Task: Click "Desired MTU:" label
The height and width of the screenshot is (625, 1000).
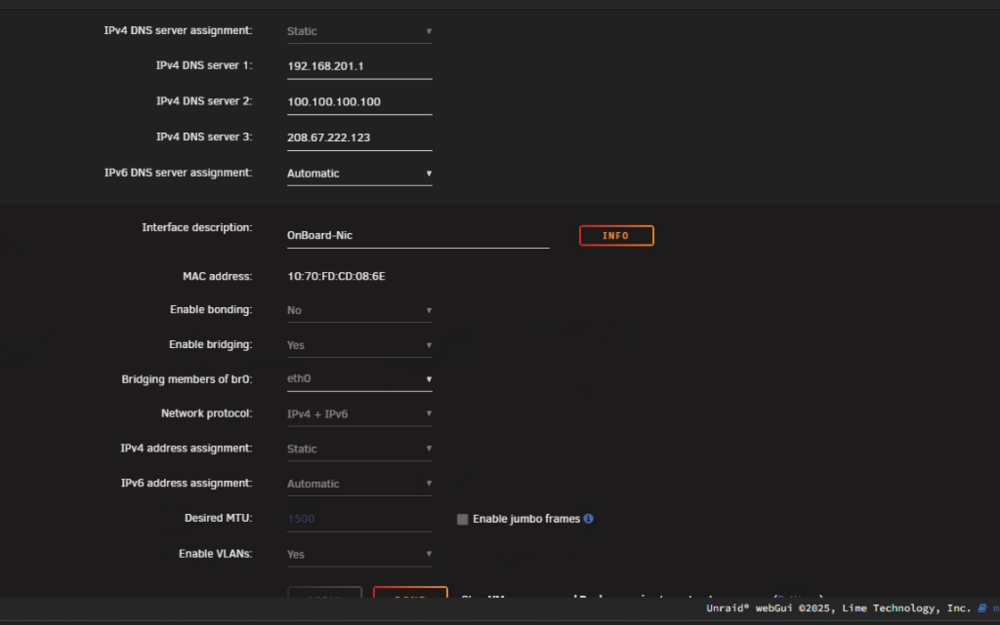Action: click(x=218, y=518)
